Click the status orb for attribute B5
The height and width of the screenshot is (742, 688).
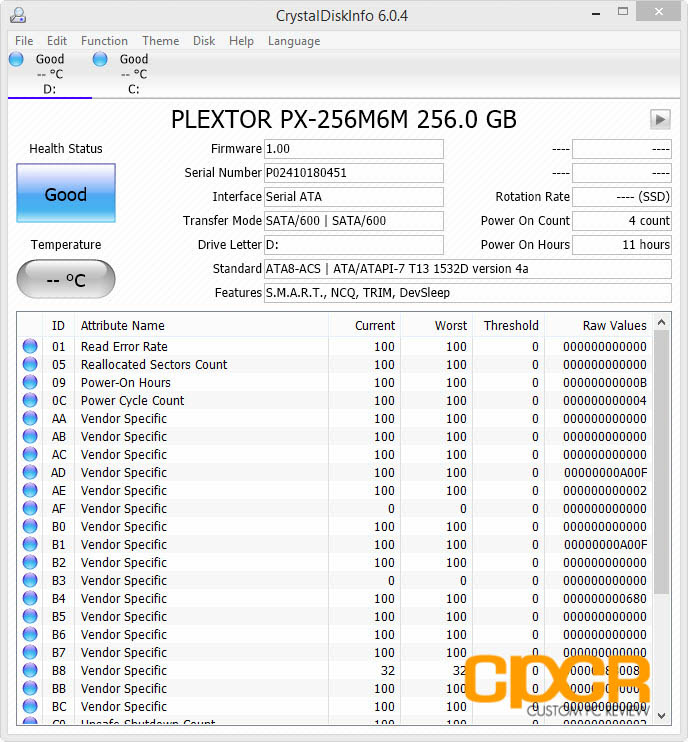pos(30,616)
